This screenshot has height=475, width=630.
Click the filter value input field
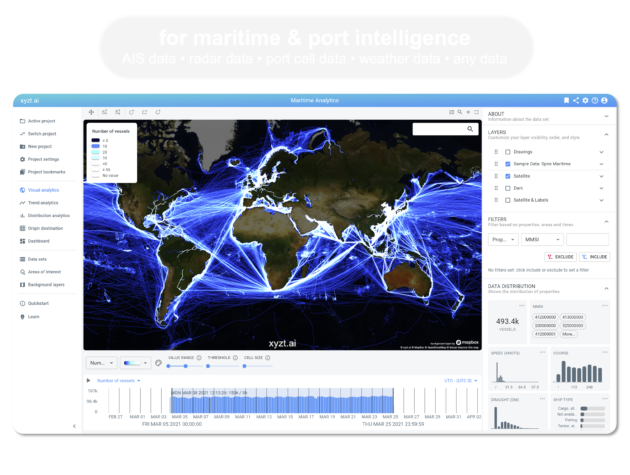click(587, 240)
